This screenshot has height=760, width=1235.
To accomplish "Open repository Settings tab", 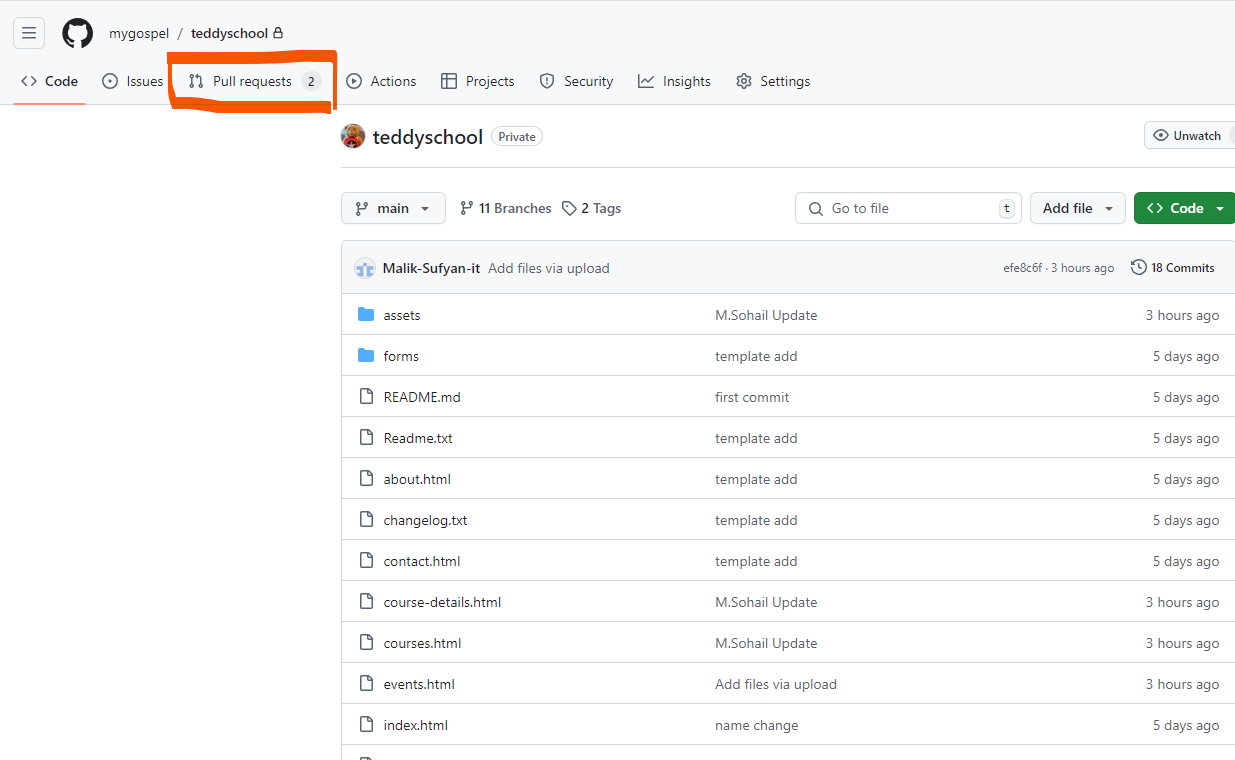I will click(773, 81).
